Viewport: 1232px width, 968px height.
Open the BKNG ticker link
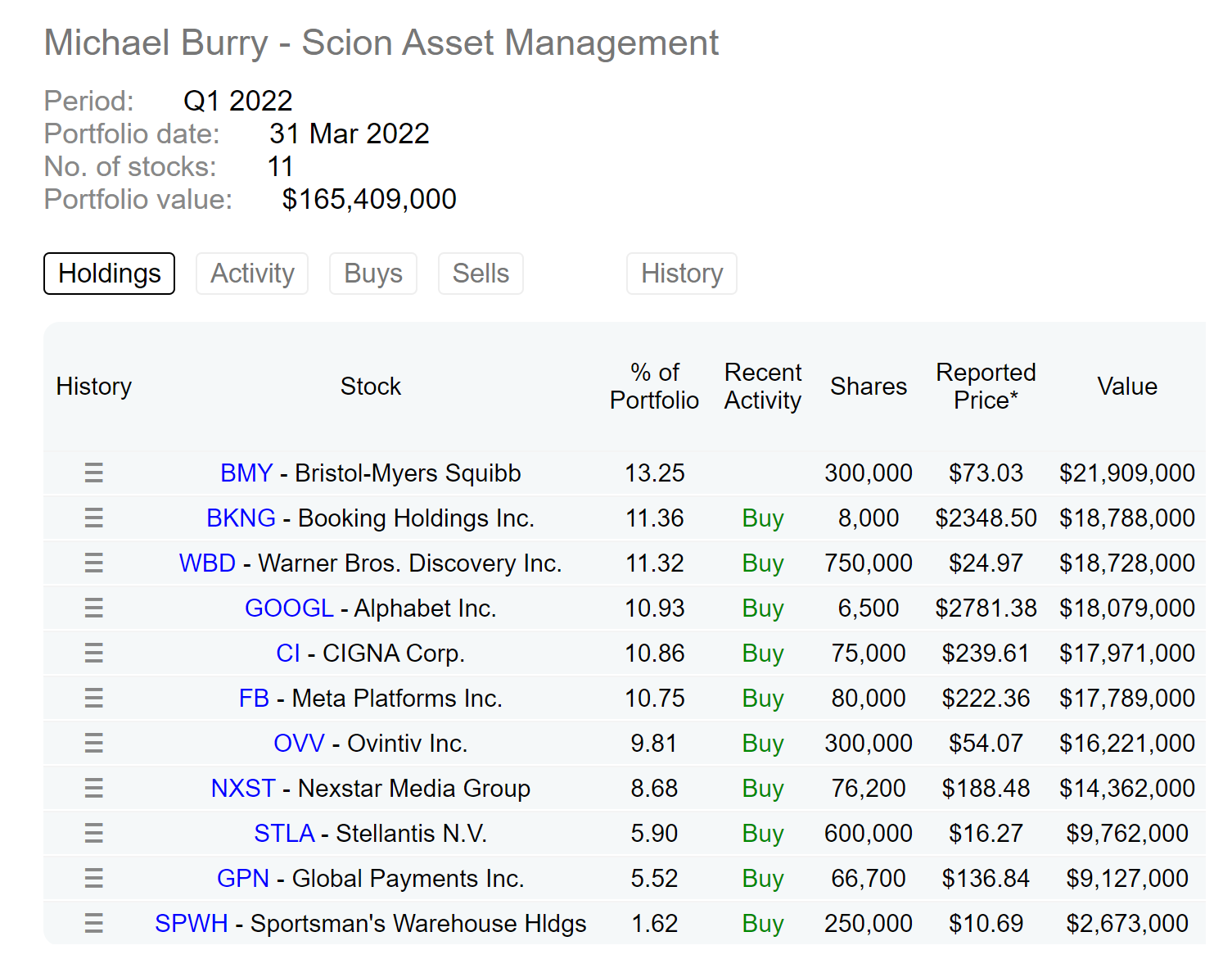[x=241, y=518]
